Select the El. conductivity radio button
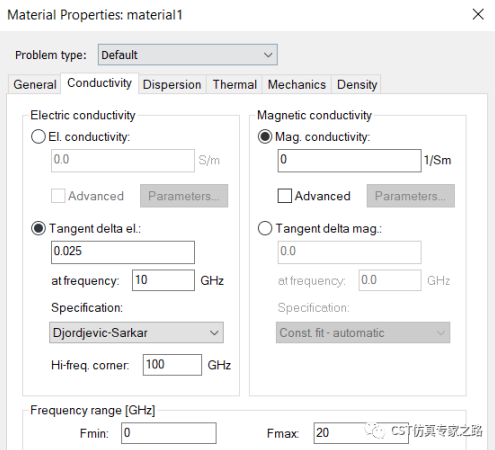The width and height of the screenshot is (495, 450). (38, 137)
